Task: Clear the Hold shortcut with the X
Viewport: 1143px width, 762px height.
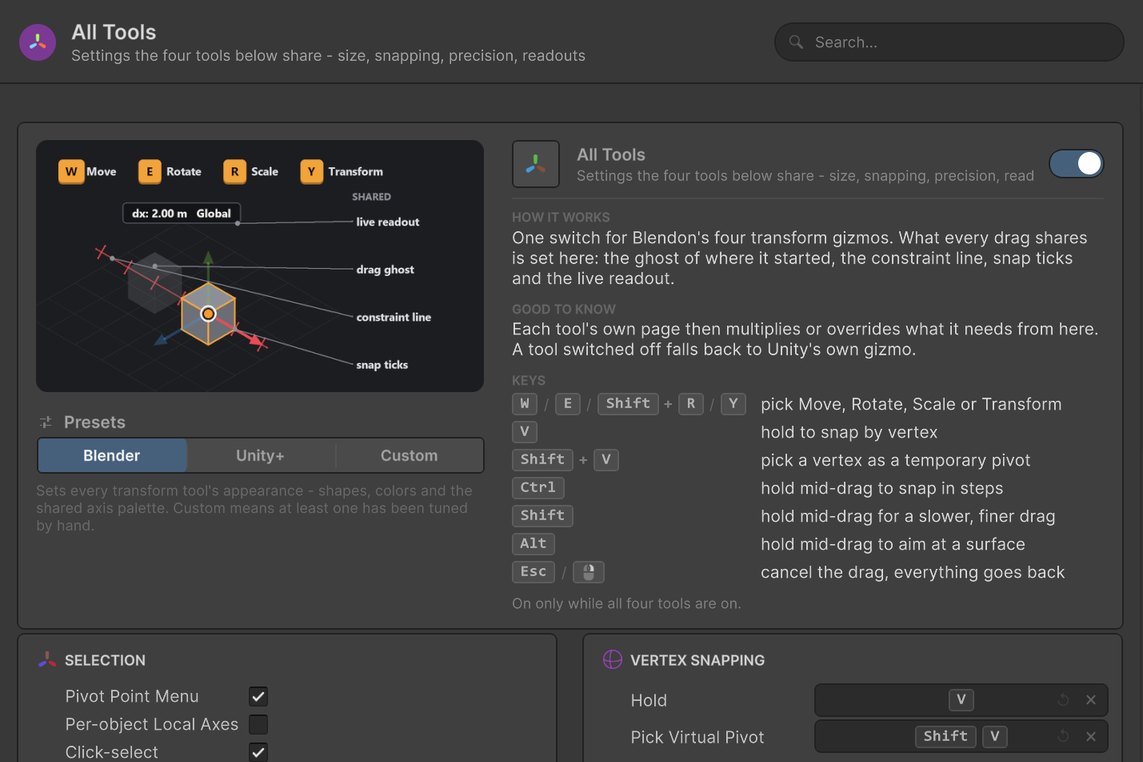Action: pyautogui.click(x=1091, y=700)
